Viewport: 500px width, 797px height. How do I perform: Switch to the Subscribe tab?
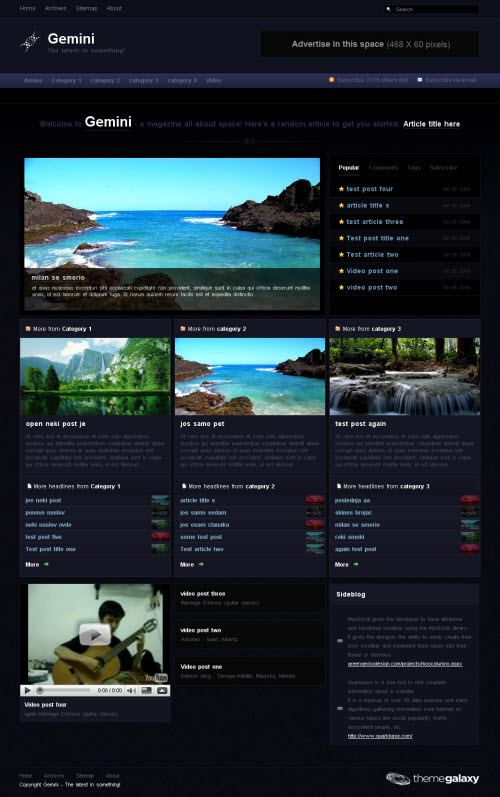pyautogui.click(x=444, y=168)
